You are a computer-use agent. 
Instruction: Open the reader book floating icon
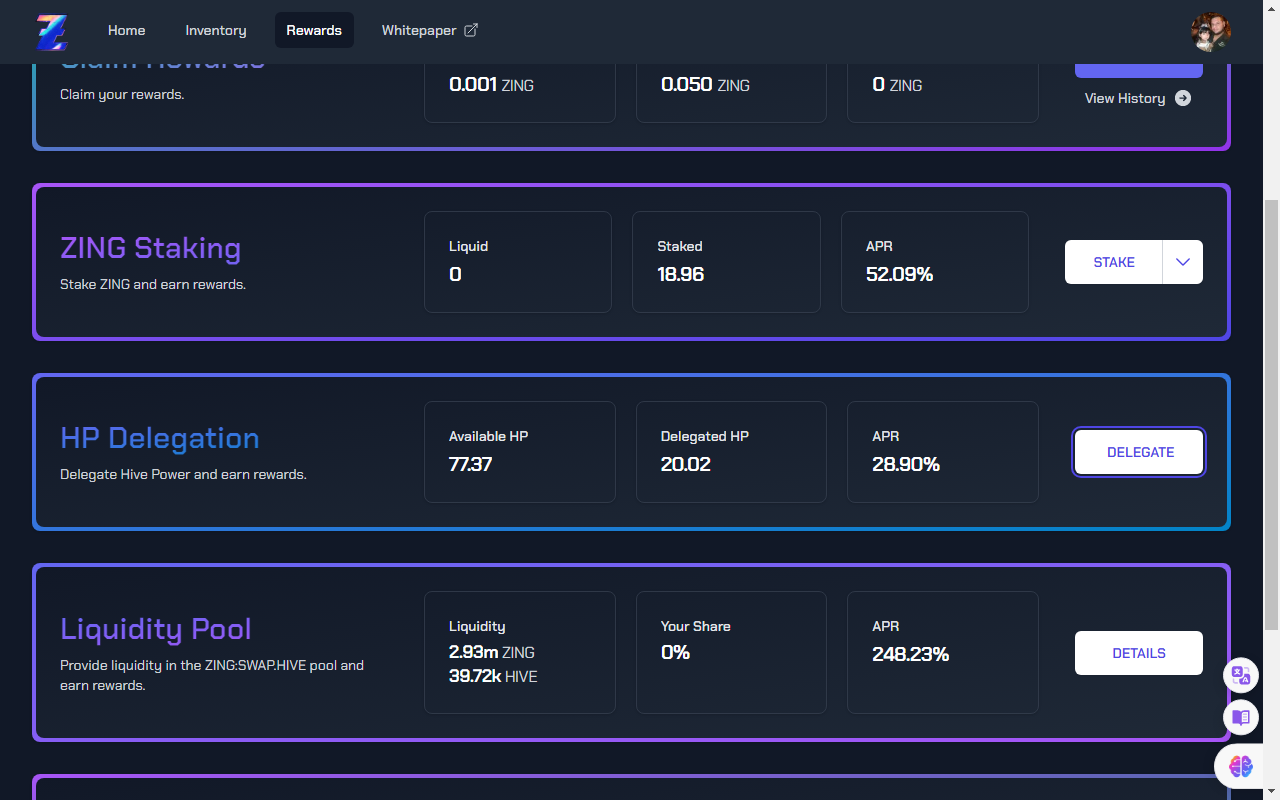coord(1241,717)
